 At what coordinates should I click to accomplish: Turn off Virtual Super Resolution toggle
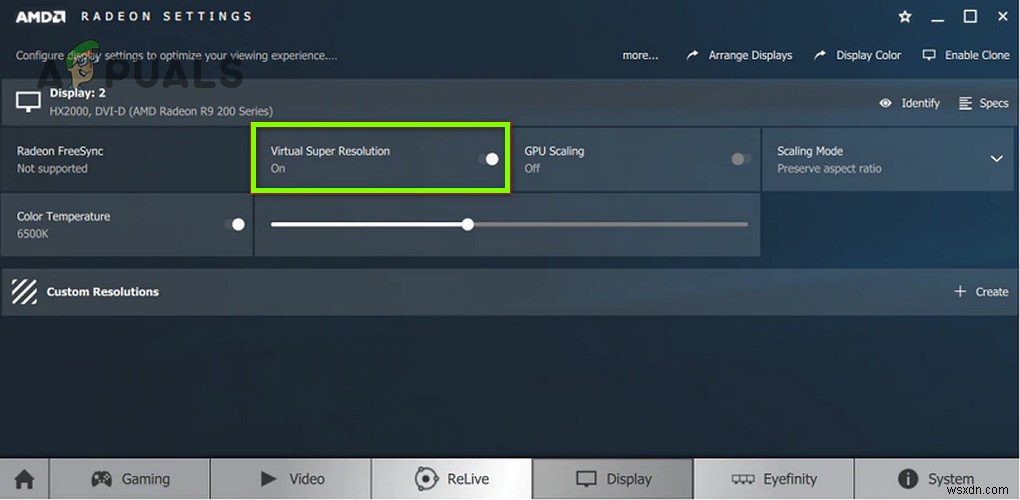click(x=489, y=159)
